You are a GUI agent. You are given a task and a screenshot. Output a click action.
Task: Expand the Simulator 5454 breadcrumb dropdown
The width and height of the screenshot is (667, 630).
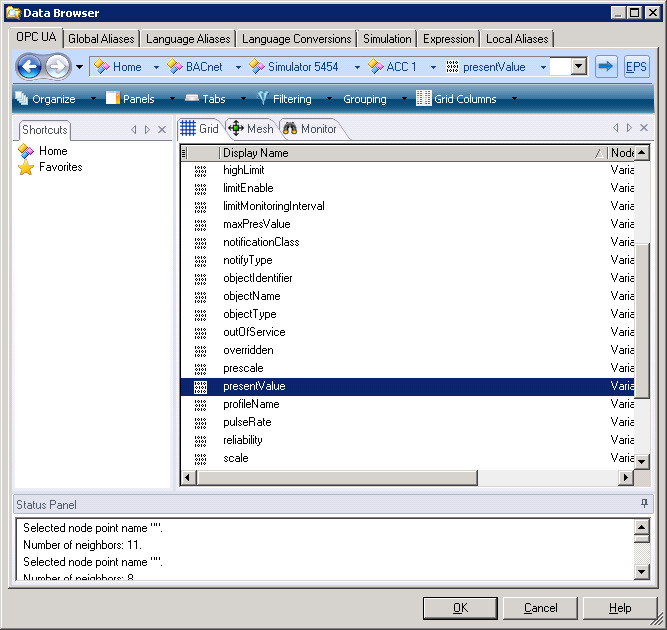pyautogui.click(x=356, y=67)
